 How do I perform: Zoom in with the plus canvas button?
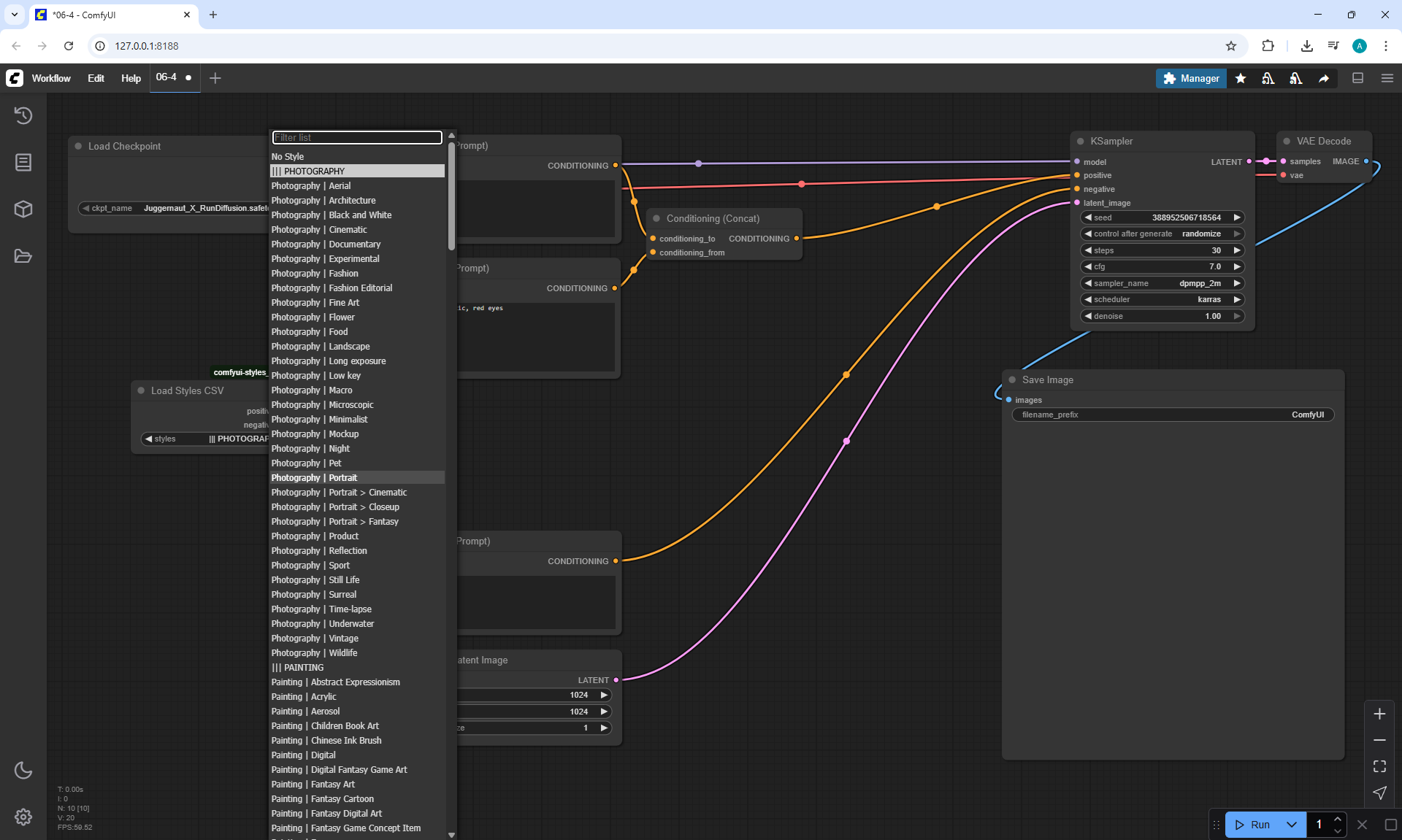(x=1379, y=714)
